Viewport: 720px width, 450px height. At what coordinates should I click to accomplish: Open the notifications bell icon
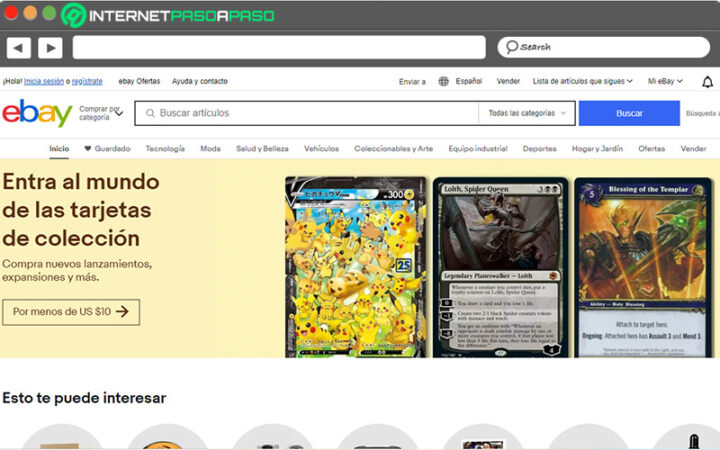708,82
